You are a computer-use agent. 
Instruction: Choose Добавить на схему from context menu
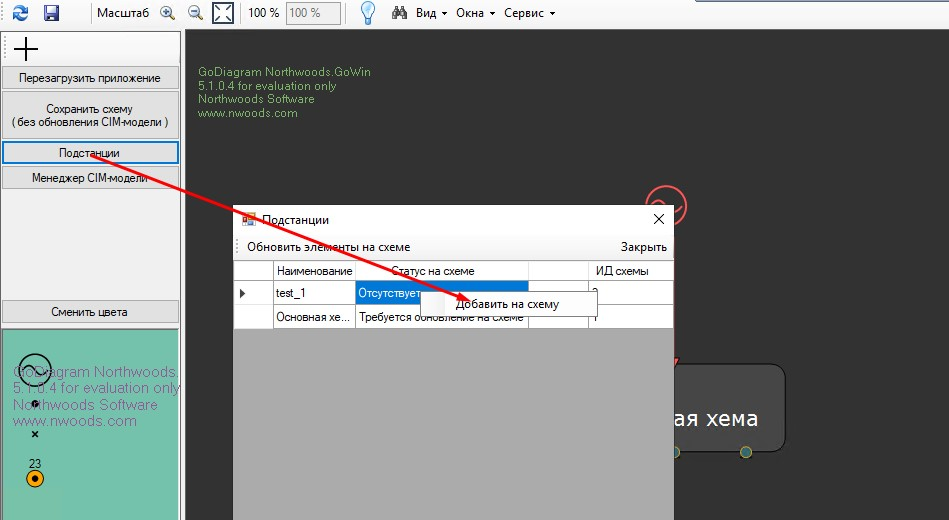(x=507, y=304)
